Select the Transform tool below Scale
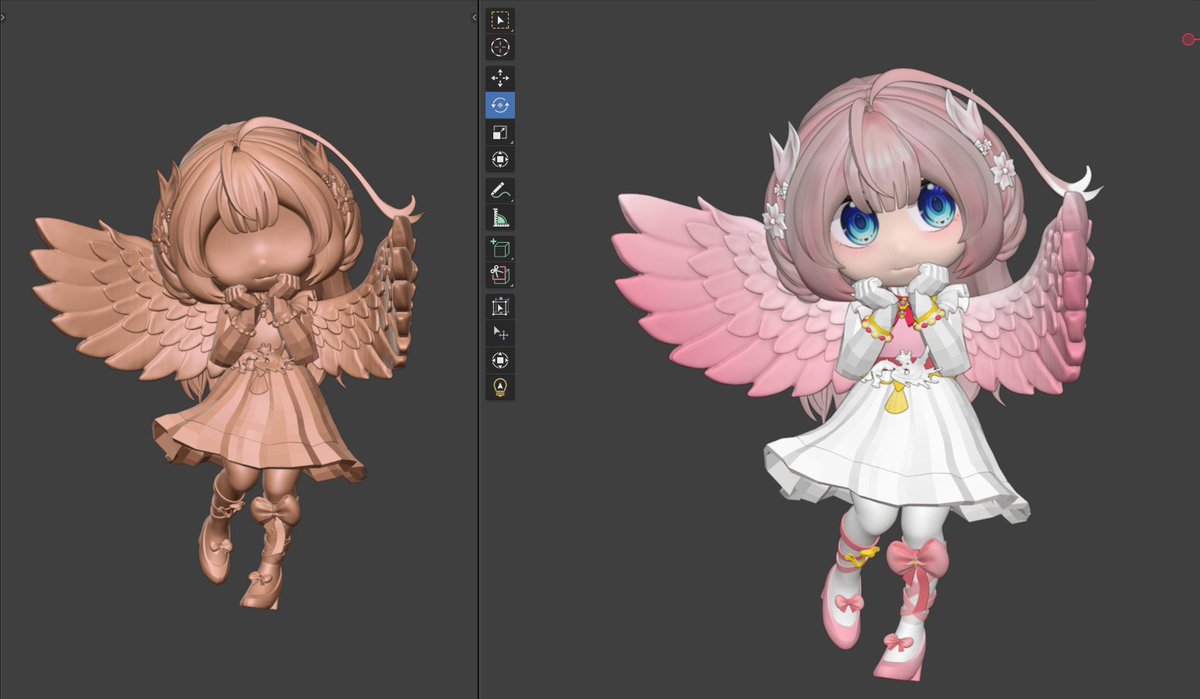 point(500,159)
